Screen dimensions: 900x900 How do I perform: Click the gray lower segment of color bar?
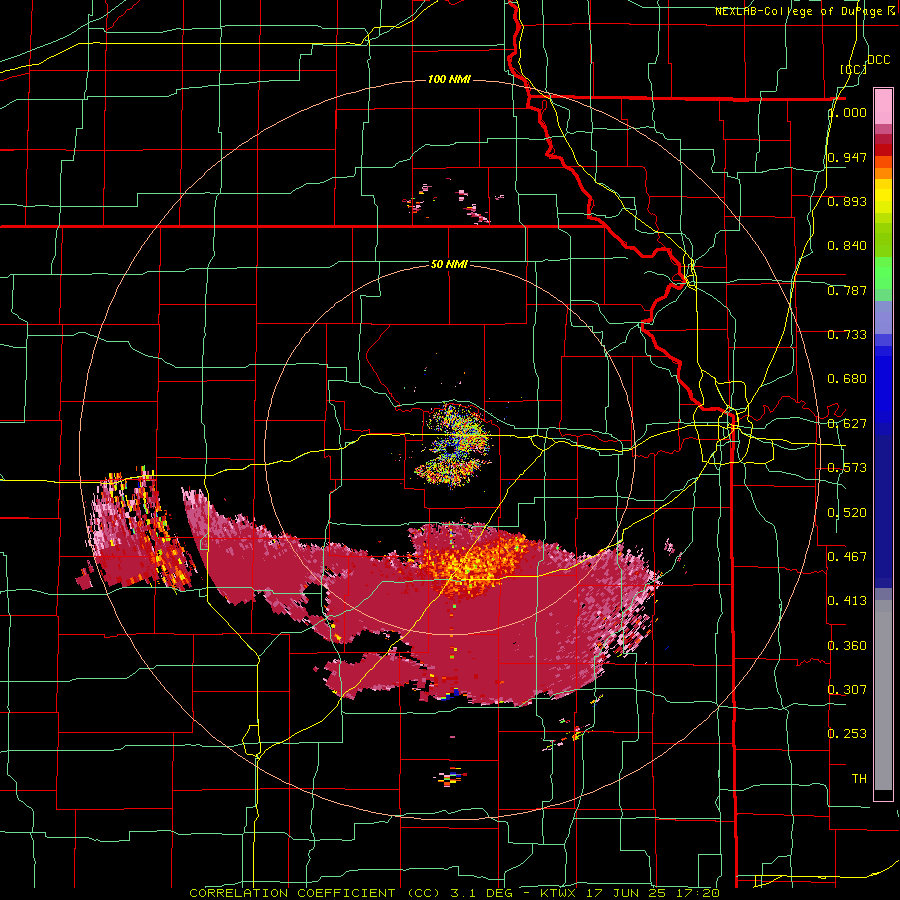(883, 695)
